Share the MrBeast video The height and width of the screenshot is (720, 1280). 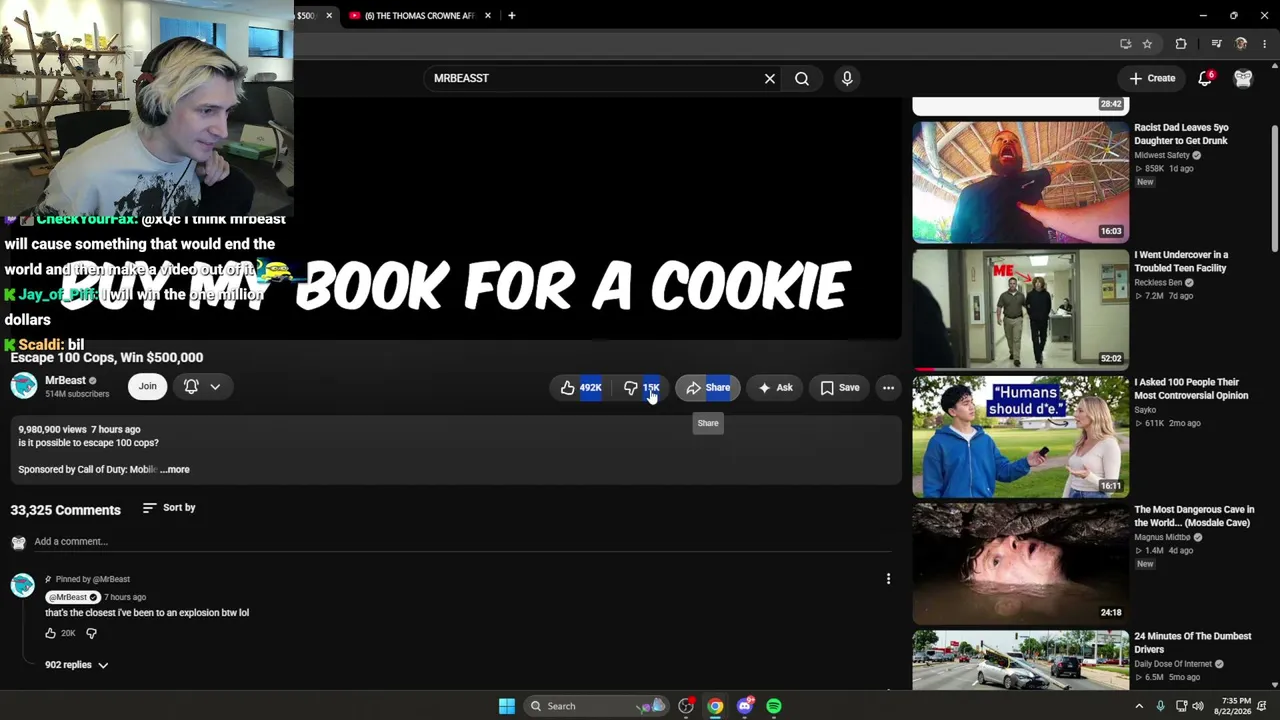708,387
